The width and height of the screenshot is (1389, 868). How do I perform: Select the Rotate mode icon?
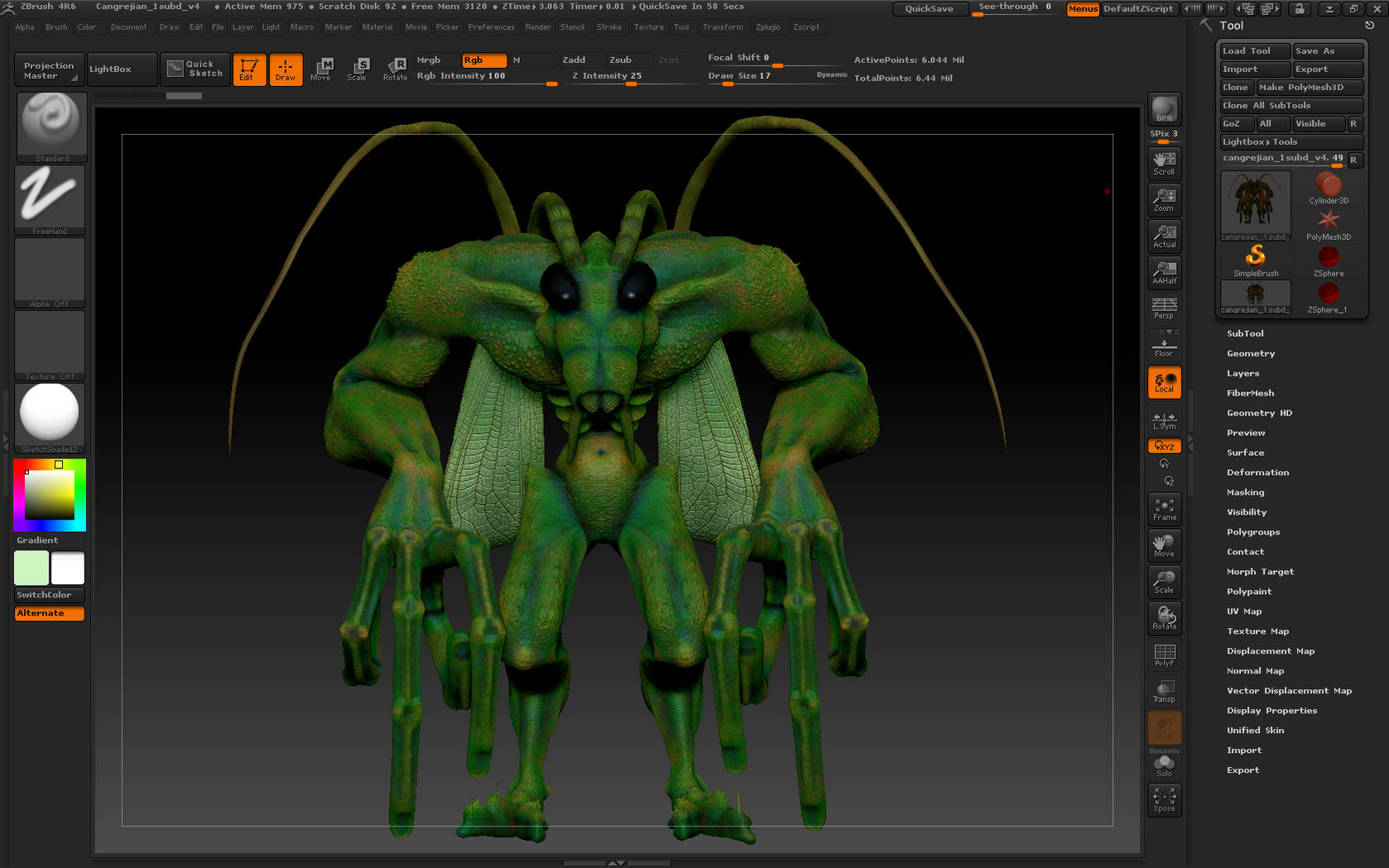(396, 69)
